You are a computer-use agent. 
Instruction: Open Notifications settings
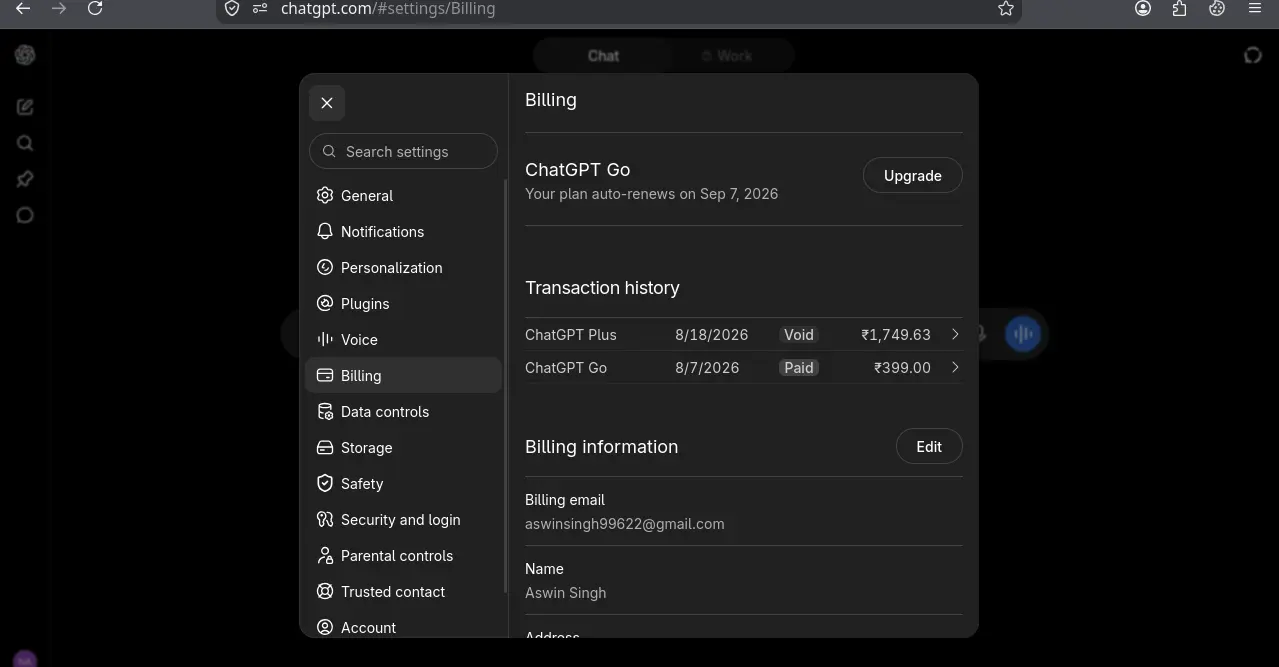coord(403,231)
